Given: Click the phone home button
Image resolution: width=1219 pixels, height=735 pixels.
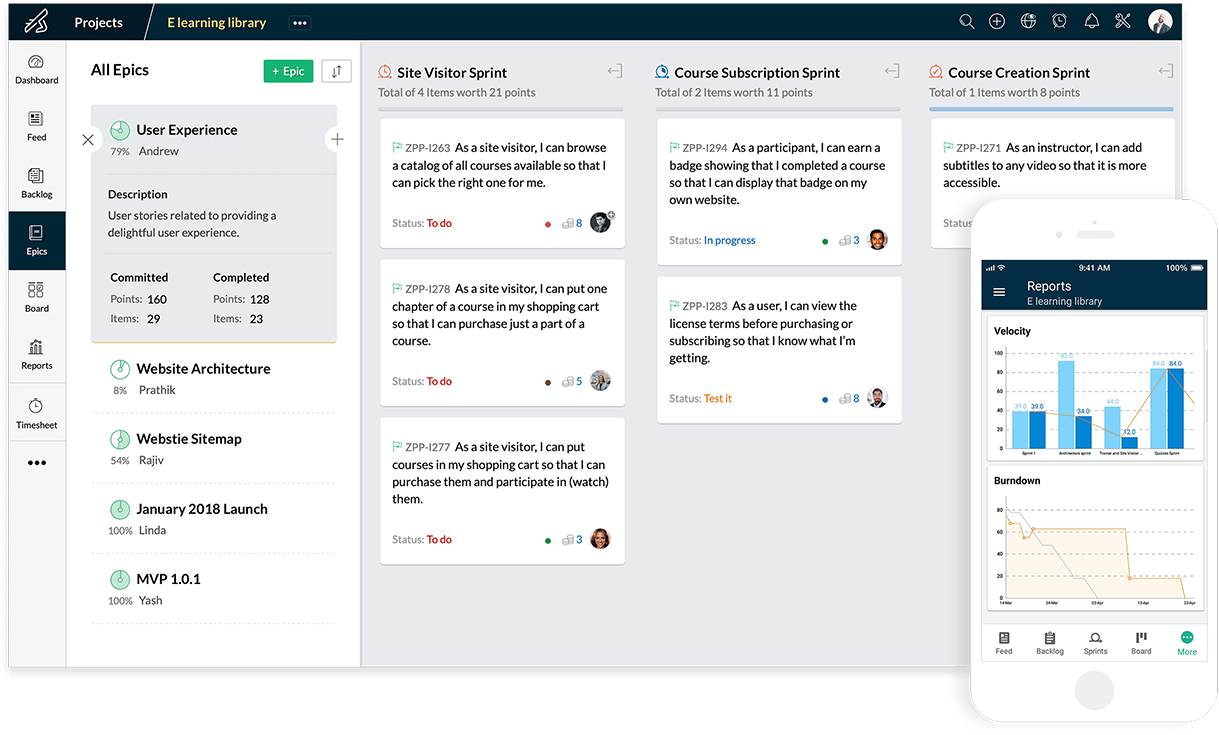Looking at the screenshot, I should 1094,690.
